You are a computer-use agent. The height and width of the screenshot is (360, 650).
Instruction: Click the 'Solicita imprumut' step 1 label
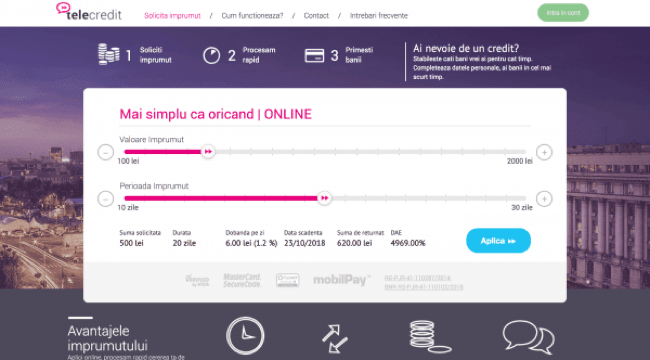tap(155, 55)
